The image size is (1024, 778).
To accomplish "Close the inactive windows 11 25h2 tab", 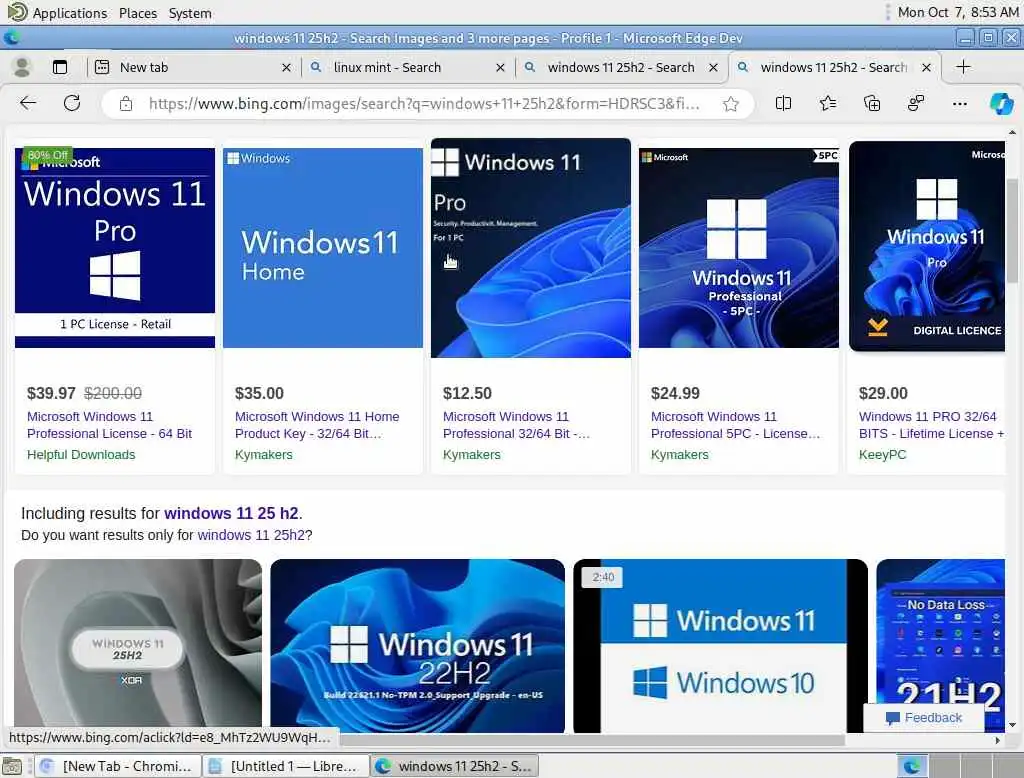I will pyautogui.click(x=713, y=67).
